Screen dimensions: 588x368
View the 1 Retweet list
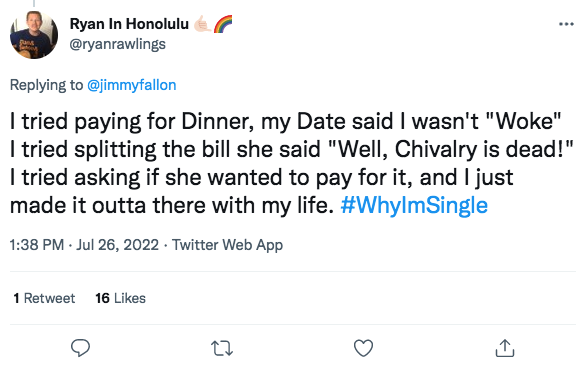click(x=44, y=298)
